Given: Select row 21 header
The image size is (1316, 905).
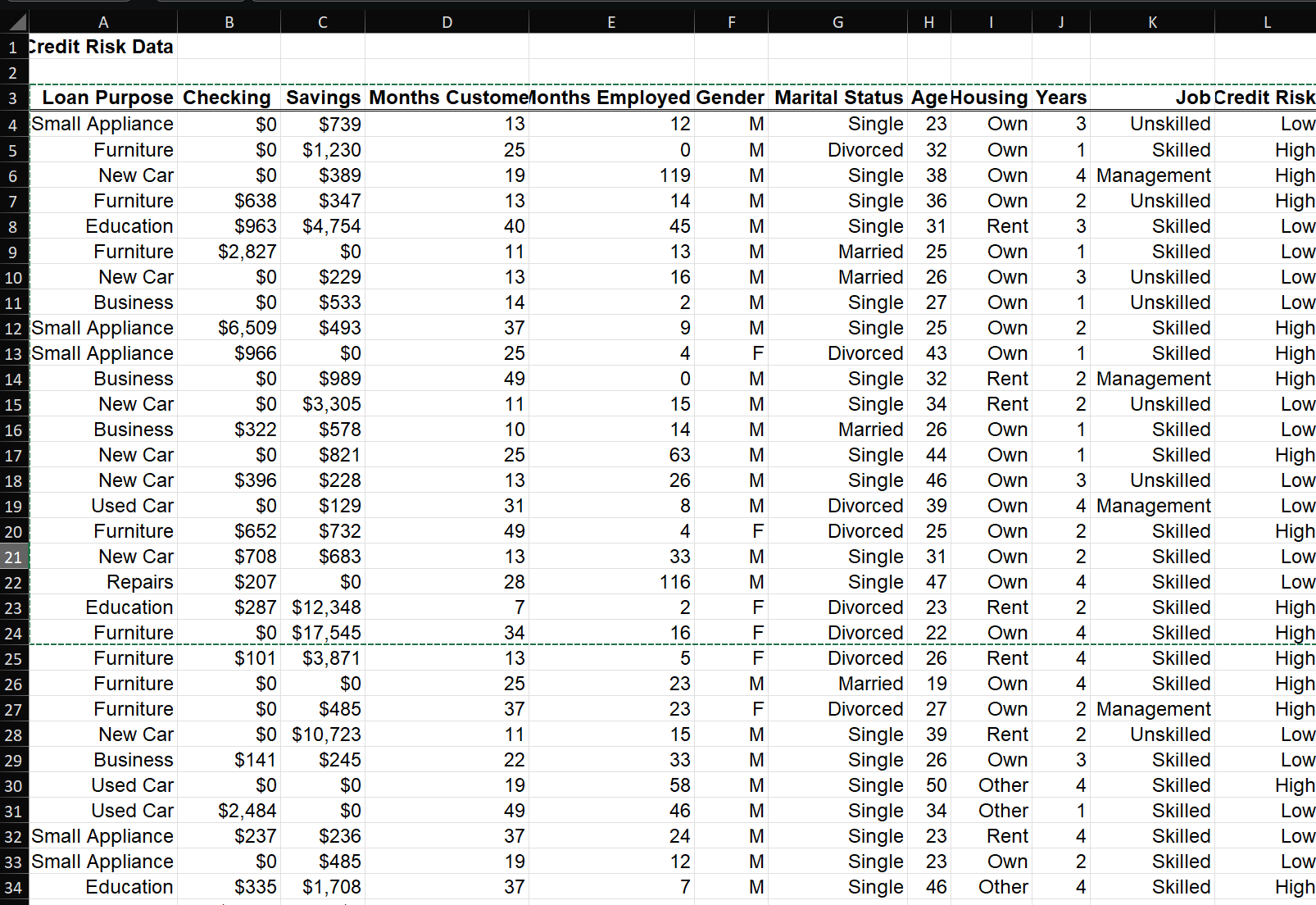Looking at the screenshot, I should click(x=12, y=556).
